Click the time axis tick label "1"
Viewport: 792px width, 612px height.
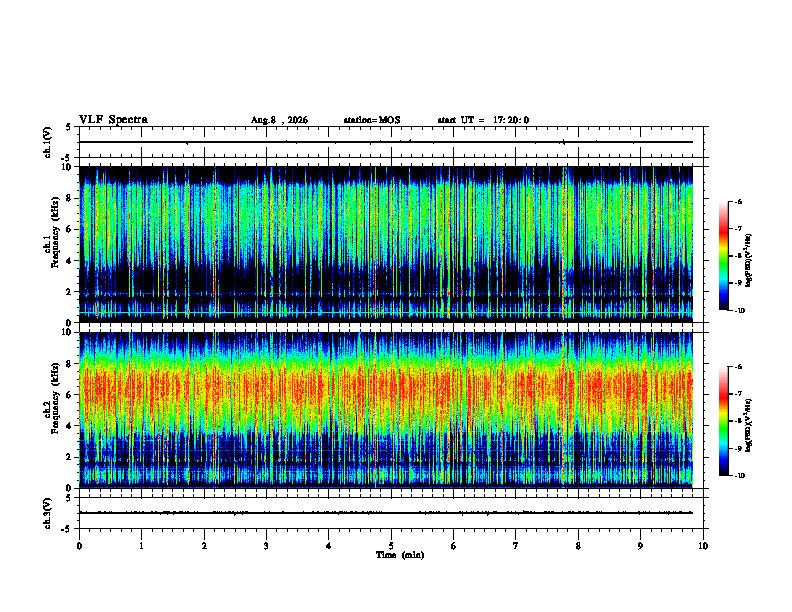[x=141, y=546]
